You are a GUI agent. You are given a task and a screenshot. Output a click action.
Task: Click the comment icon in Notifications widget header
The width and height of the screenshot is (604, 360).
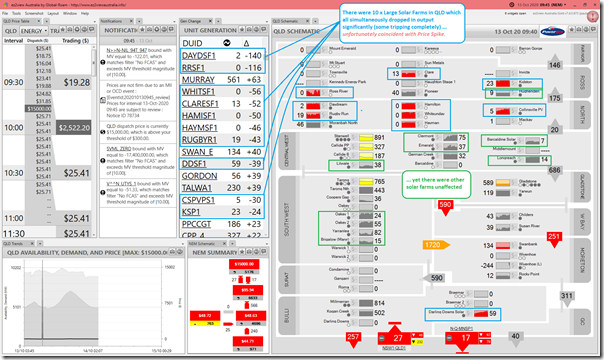click(172, 30)
